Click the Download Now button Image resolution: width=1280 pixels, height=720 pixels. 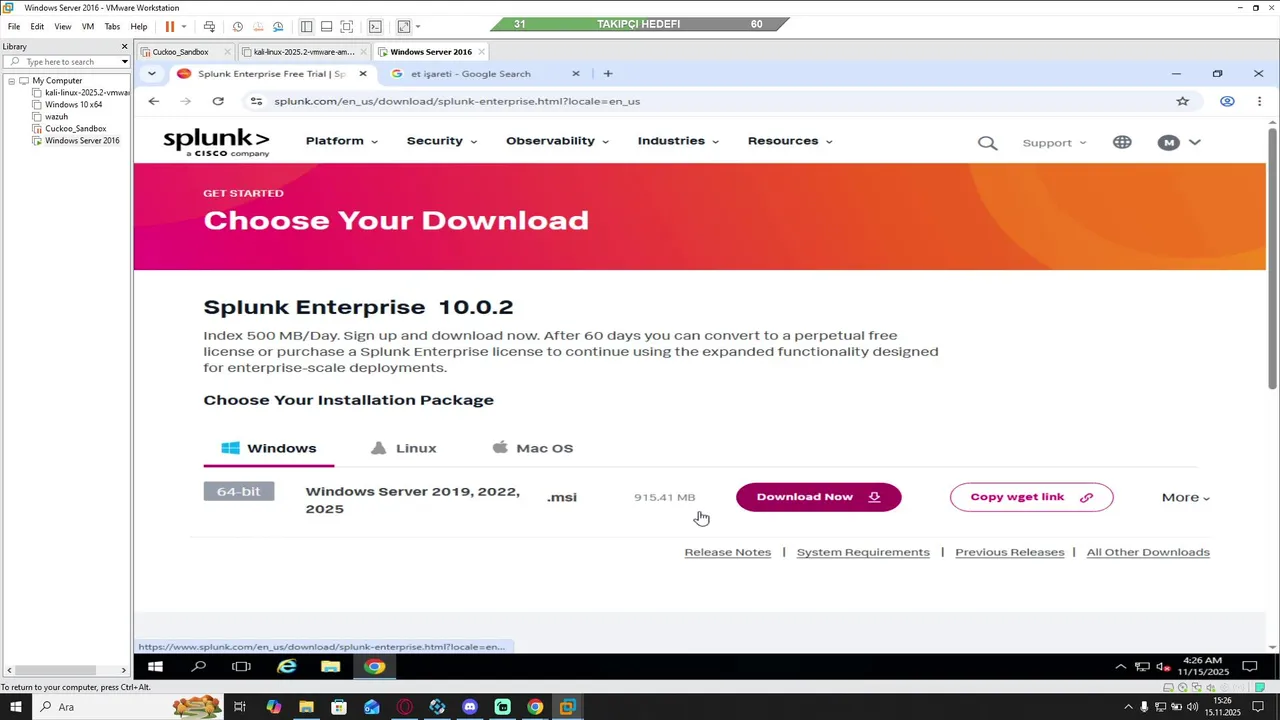coord(819,497)
